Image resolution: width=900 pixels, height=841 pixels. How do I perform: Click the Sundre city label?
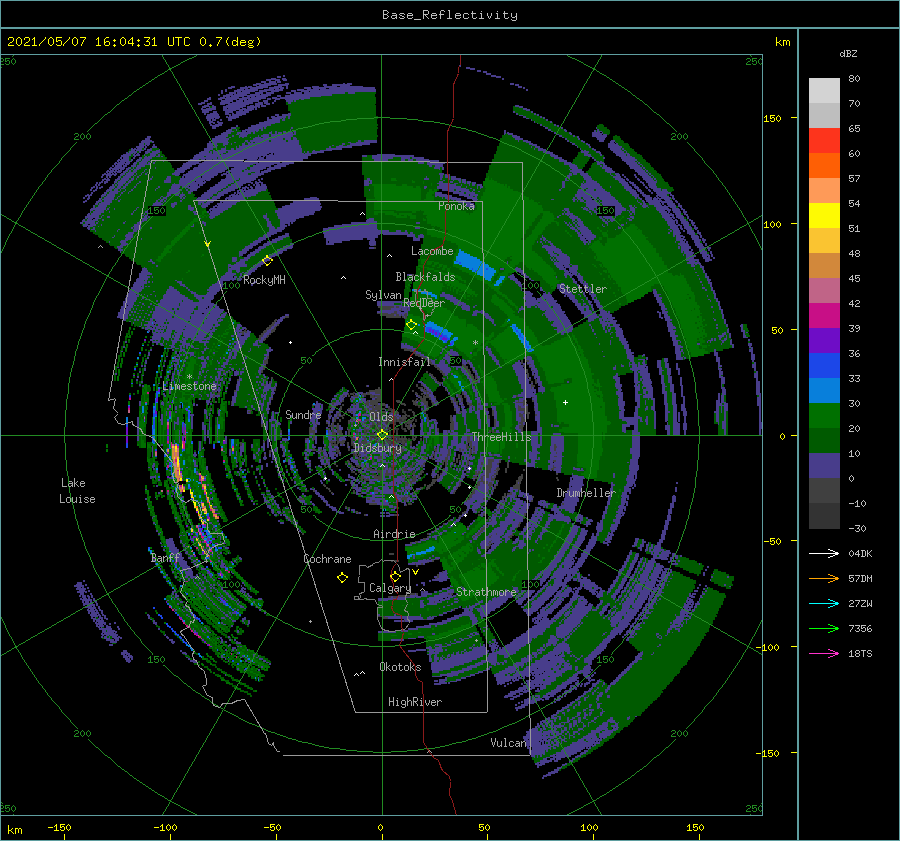point(303,414)
